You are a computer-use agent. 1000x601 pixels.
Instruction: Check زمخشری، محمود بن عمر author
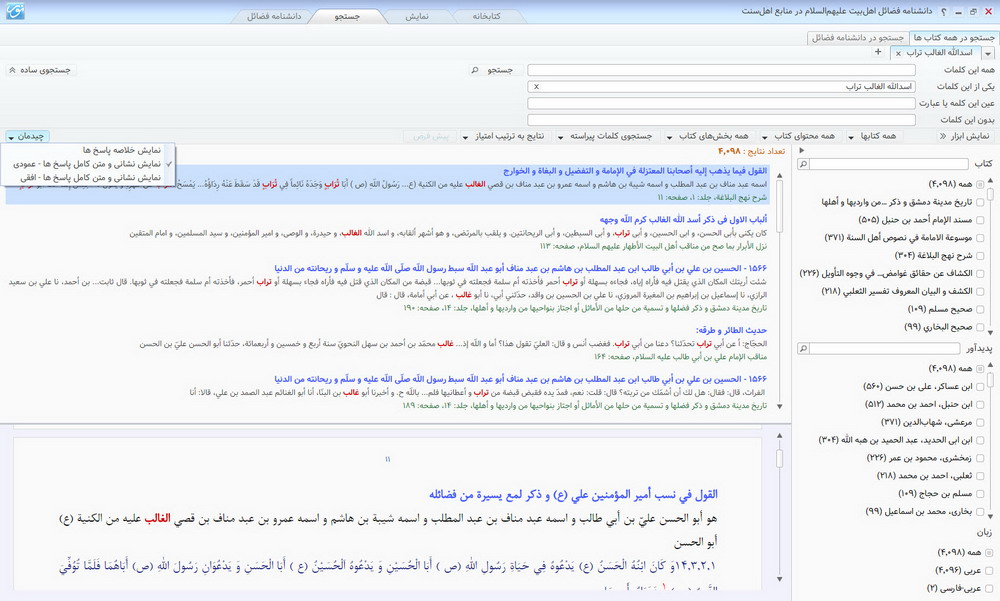coord(980,458)
